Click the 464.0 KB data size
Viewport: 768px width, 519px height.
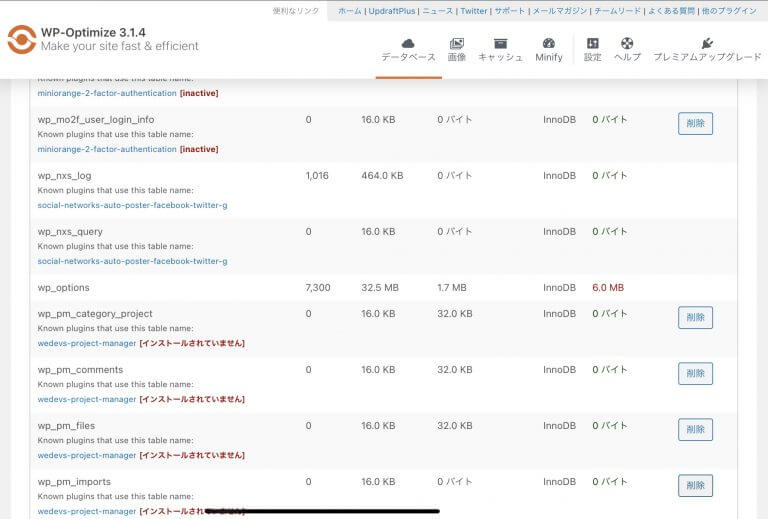[x=382, y=175]
